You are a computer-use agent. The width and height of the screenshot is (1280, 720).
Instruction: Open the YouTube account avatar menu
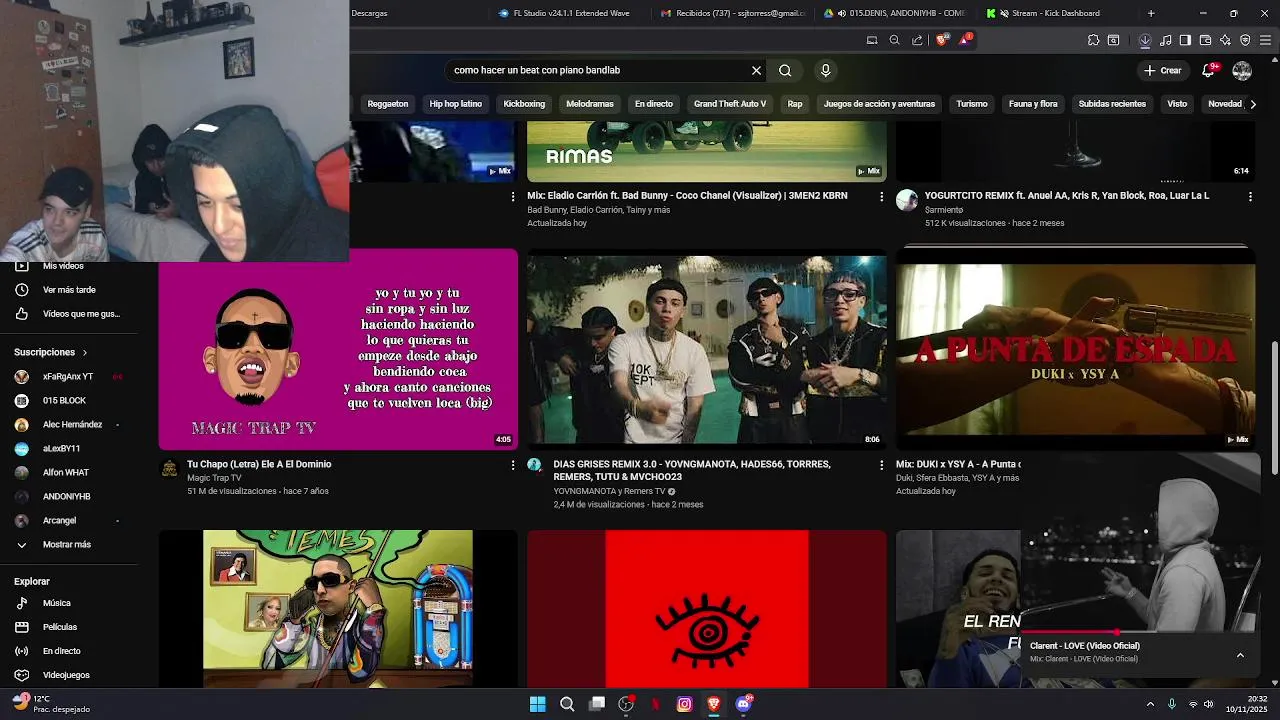click(1242, 70)
